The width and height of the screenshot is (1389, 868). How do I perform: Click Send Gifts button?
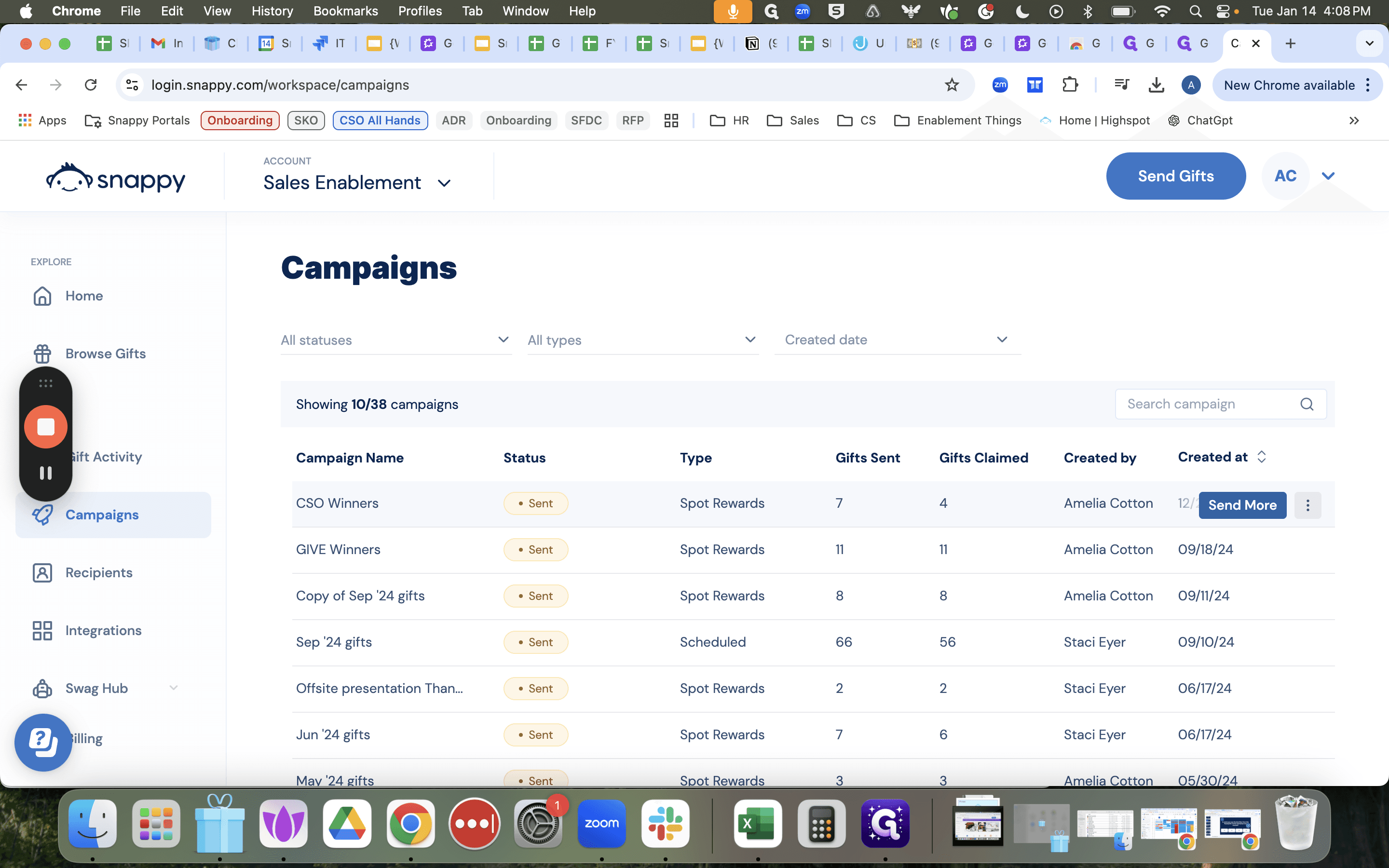[1175, 176]
